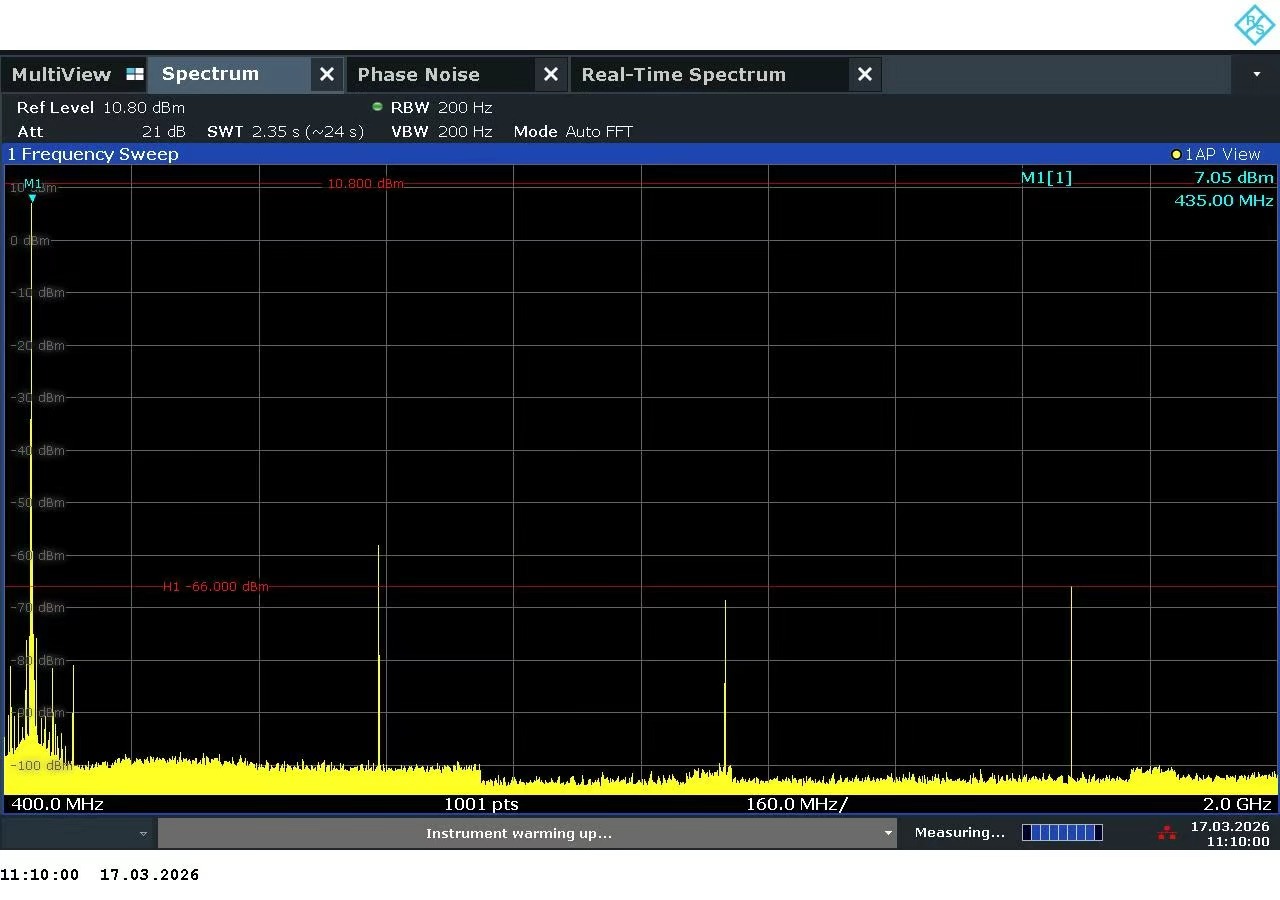The width and height of the screenshot is (1280, 900).
Task: Switch to the Phase Noise tab
Action: click(418, 75)
